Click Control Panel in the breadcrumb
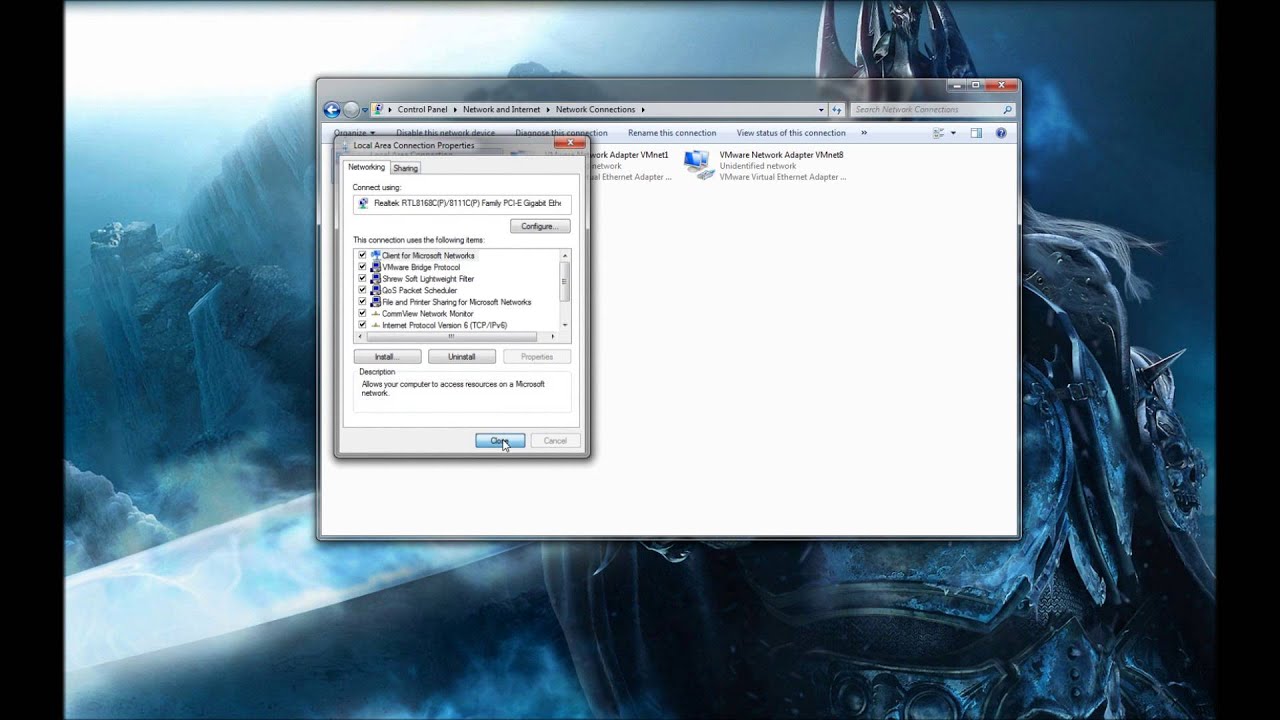1280x720 pixels. tap(422, 110)
